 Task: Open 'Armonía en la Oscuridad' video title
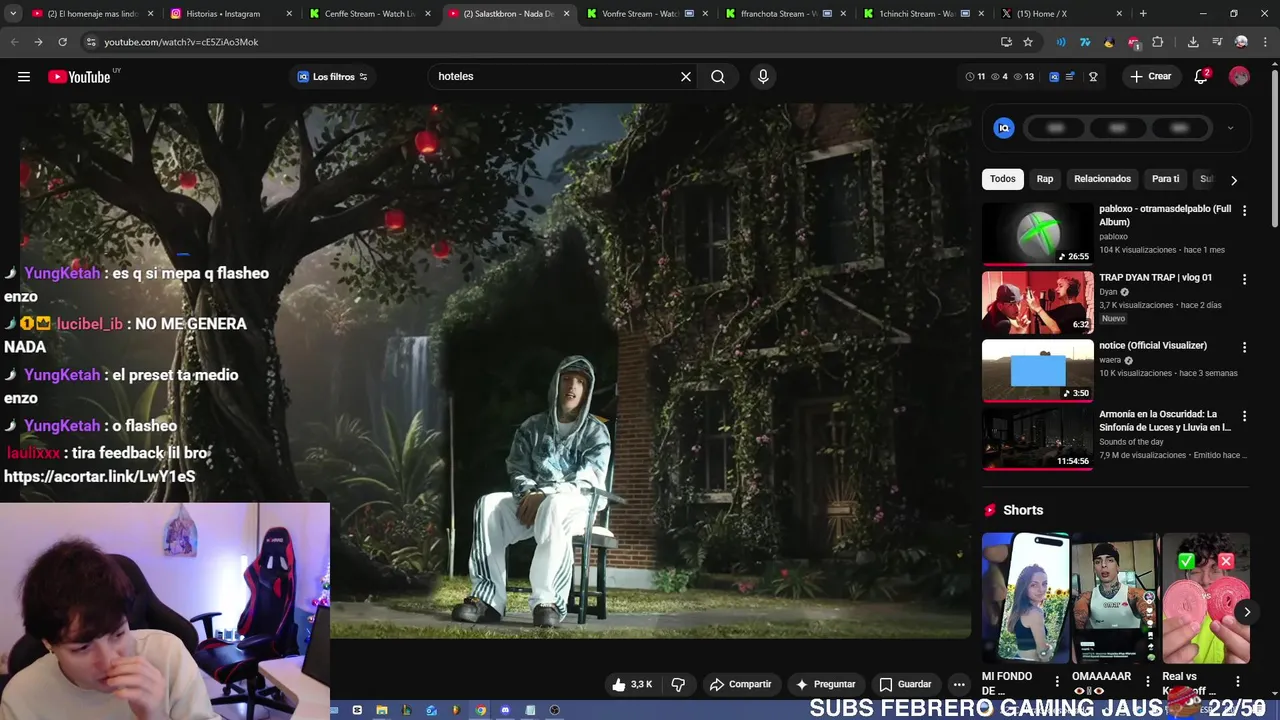pyautogui.click(x=1165, y=420)
